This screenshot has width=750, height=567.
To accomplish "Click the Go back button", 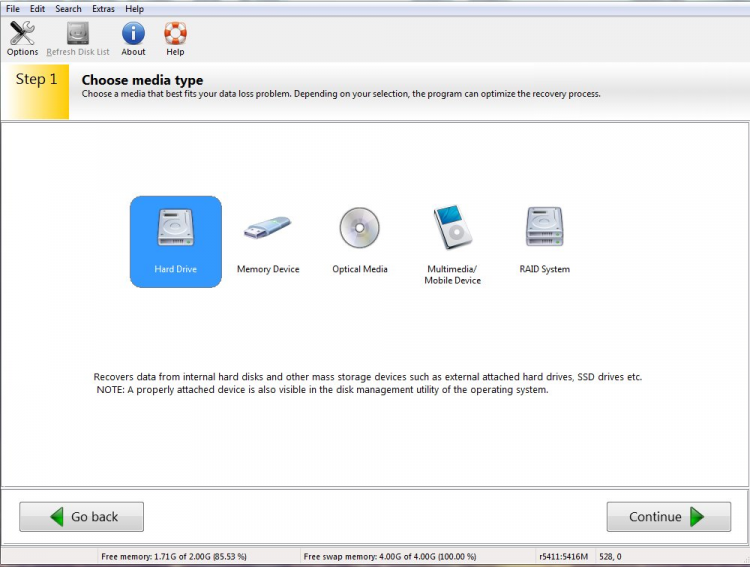I will pyautogui.click(x=81, y=517).
